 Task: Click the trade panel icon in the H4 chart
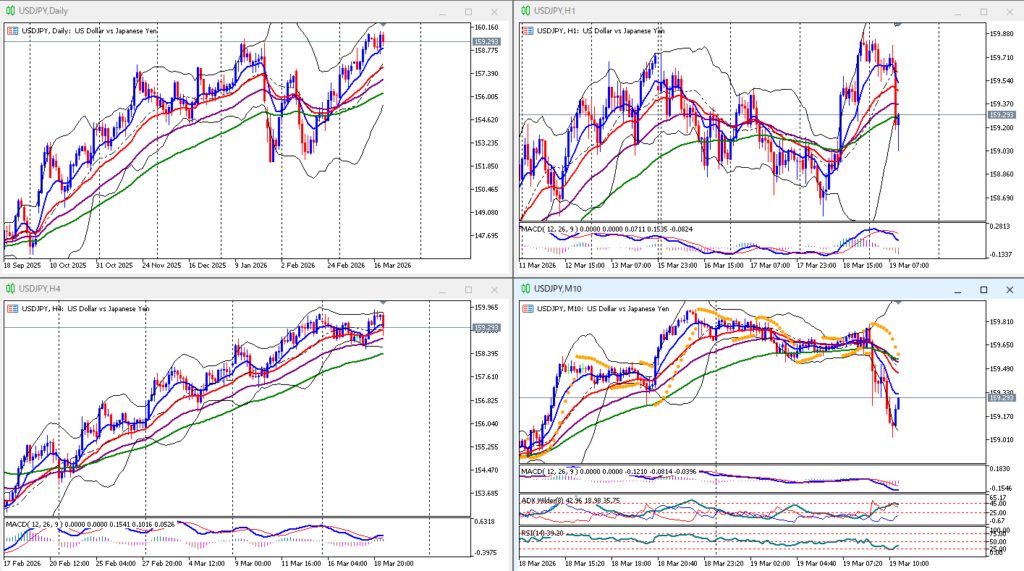coord(11,308)
